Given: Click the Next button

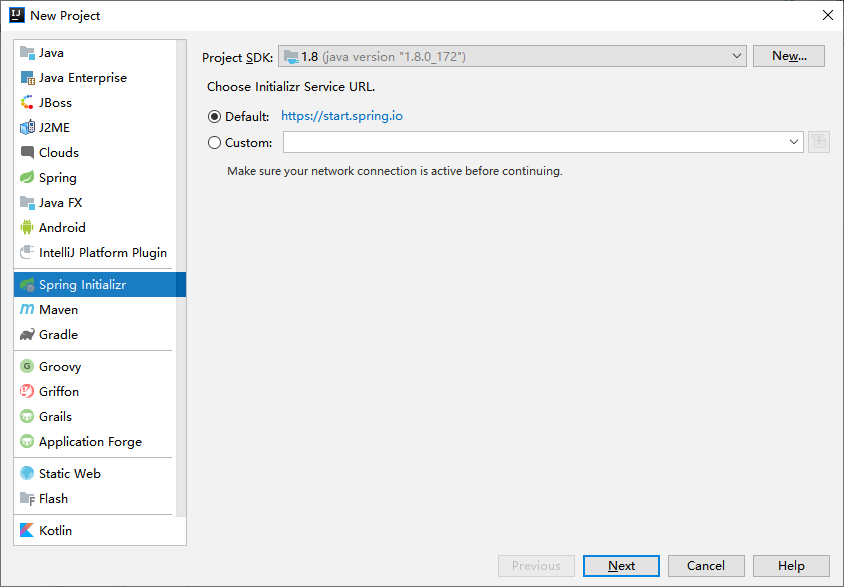Looking at the screenshot, I should click(621, 566).
